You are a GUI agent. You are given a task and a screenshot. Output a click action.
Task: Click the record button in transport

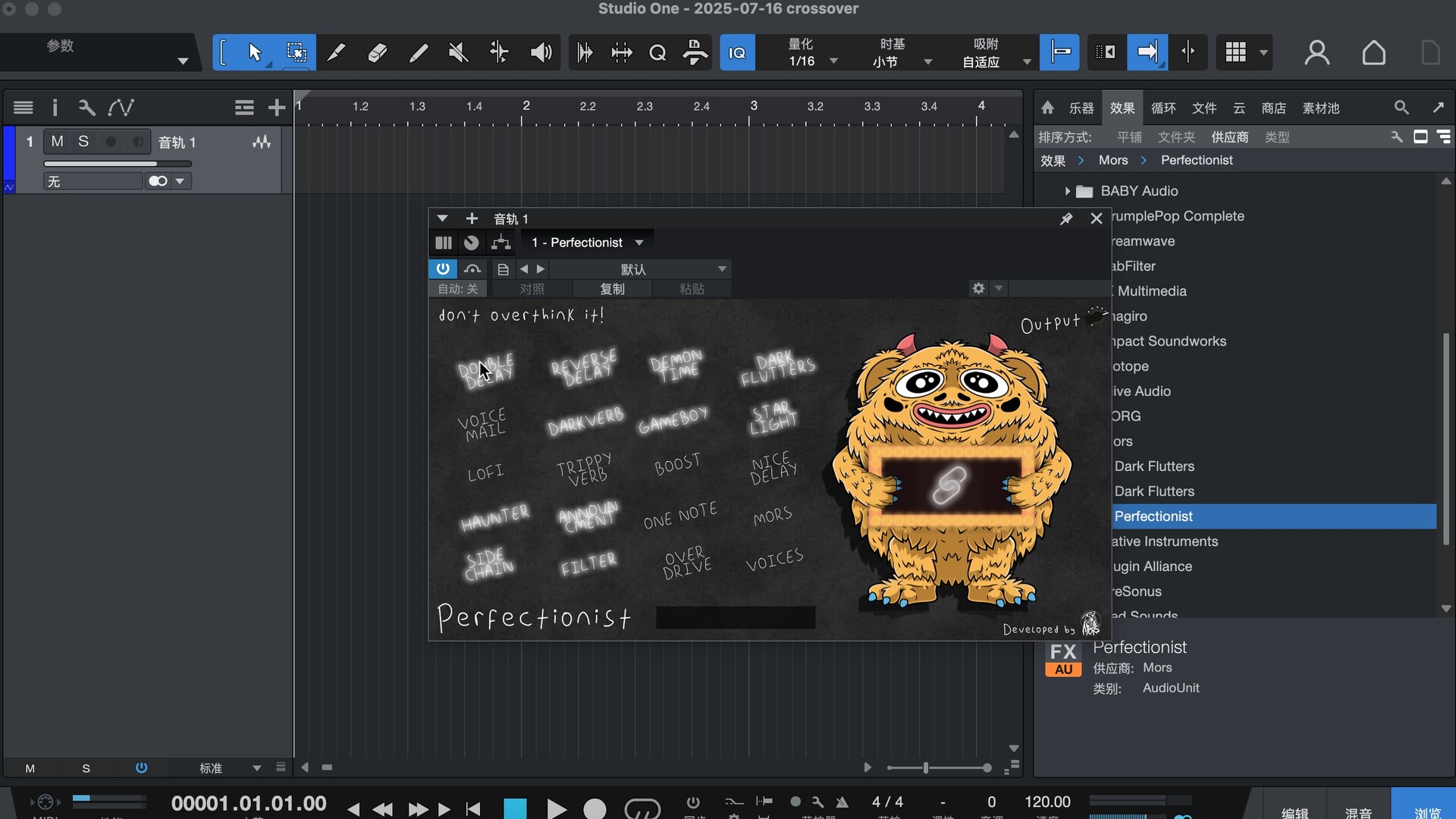pos(595,809)
